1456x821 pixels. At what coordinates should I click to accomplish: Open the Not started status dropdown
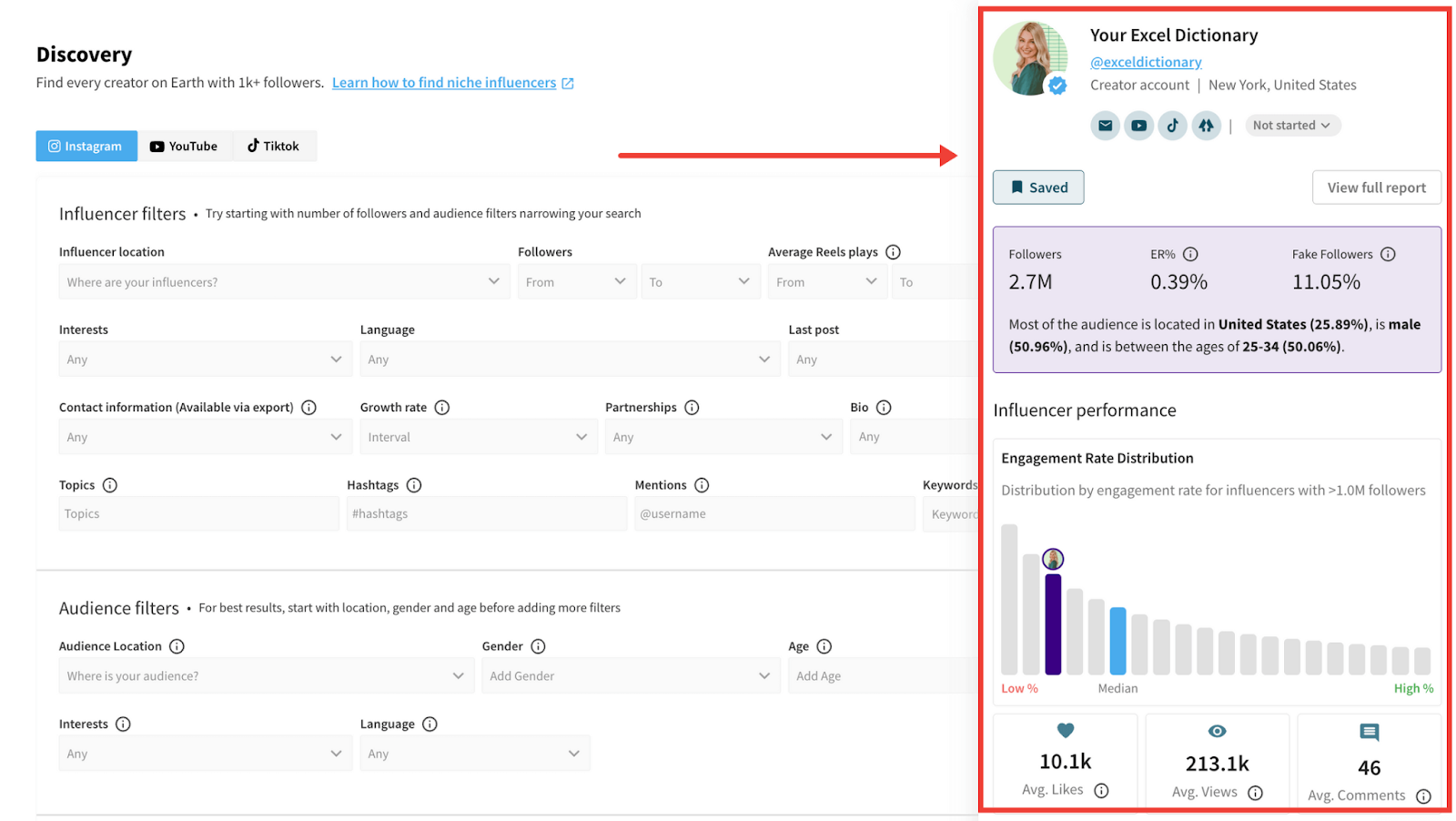[1292, 125]
